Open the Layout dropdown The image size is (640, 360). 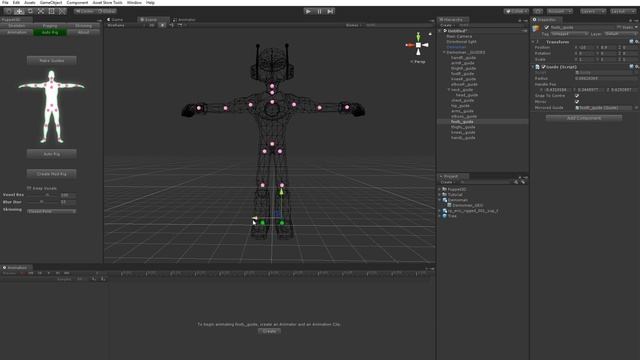(x=622, y=11)
